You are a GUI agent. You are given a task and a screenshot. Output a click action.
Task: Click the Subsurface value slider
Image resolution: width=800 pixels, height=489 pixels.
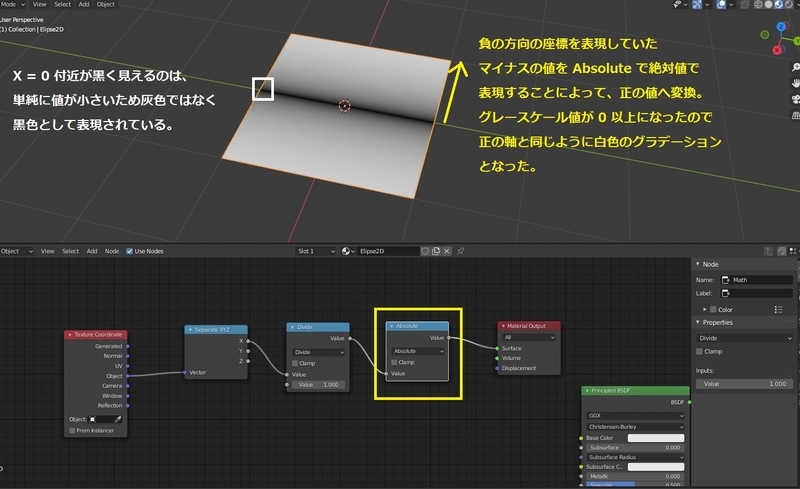(x=635, y=448)
